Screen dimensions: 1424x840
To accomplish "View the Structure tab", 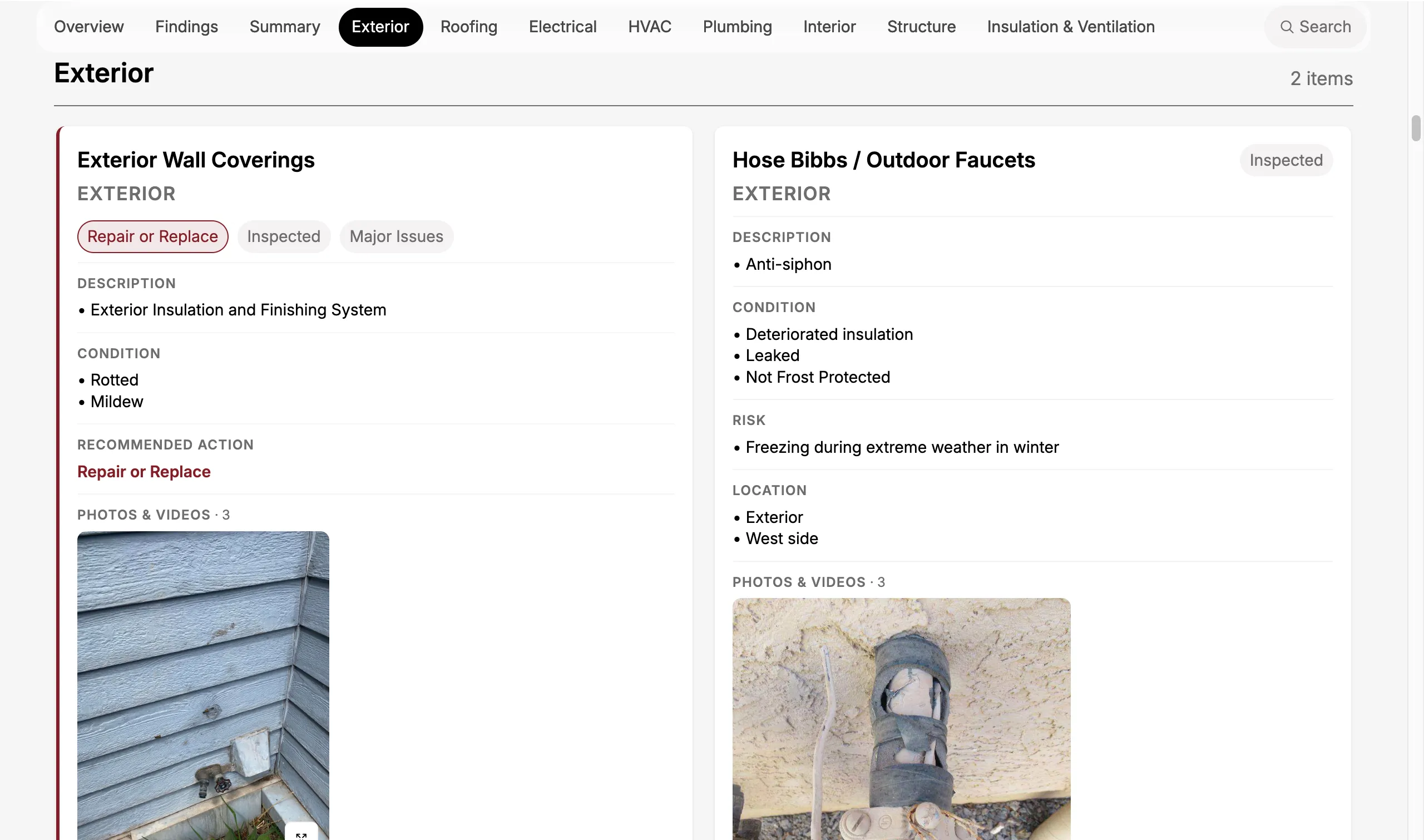I will 921,27.
